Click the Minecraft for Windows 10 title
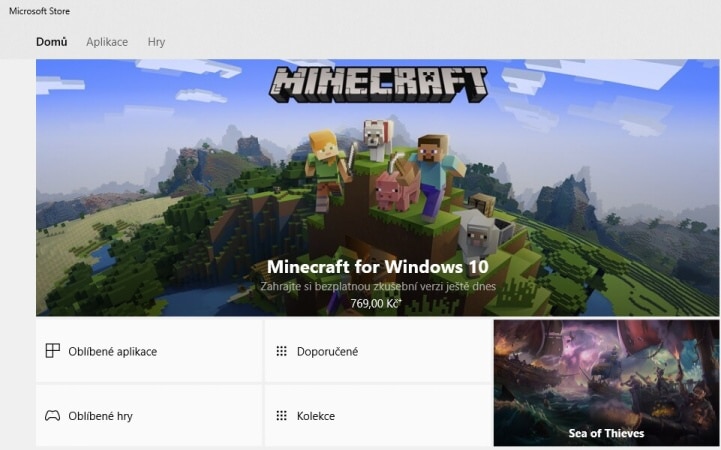This screenshot has height=450, width=721. pos(378,267)
